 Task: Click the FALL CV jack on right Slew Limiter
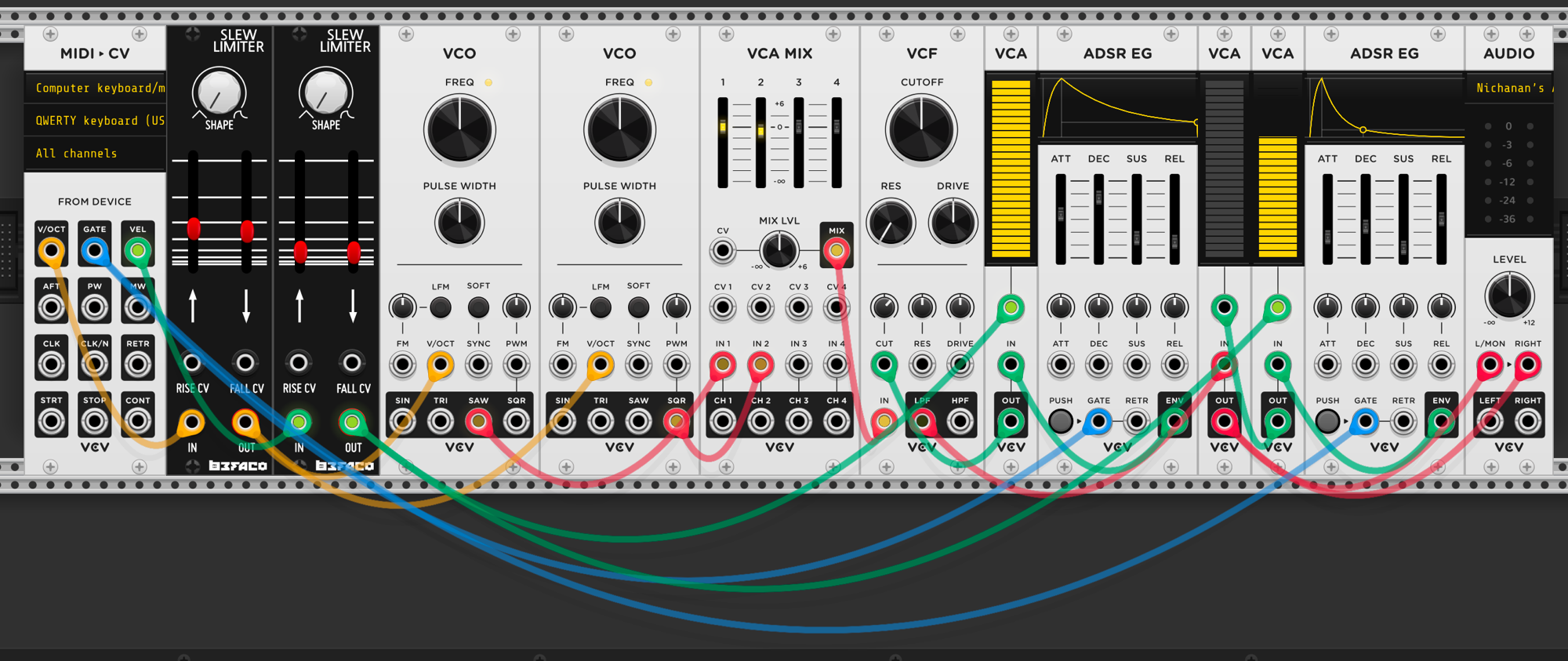352,362
